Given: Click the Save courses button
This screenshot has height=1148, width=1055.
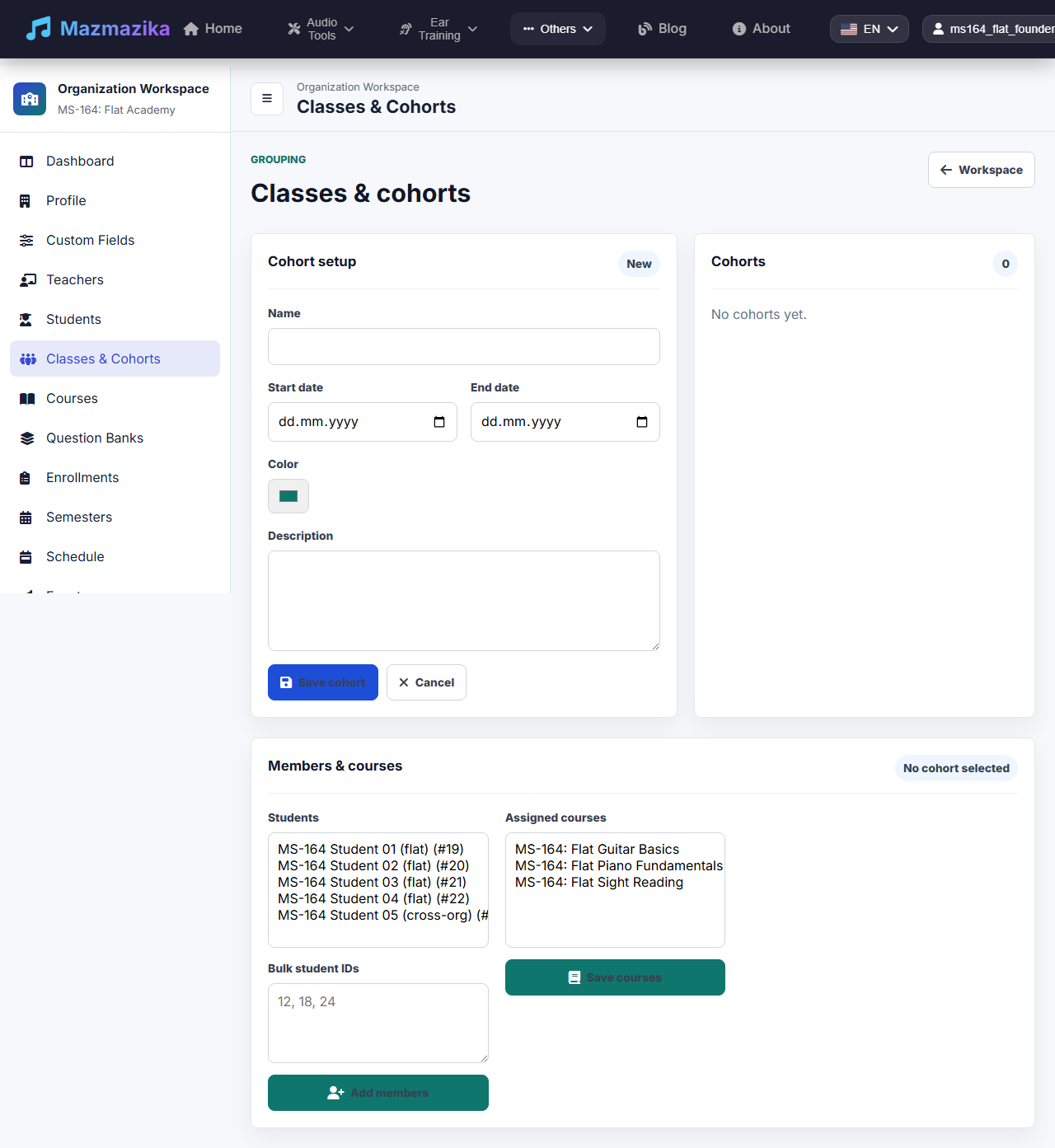Looking at the screenshot, I should [x=615, y=977].
